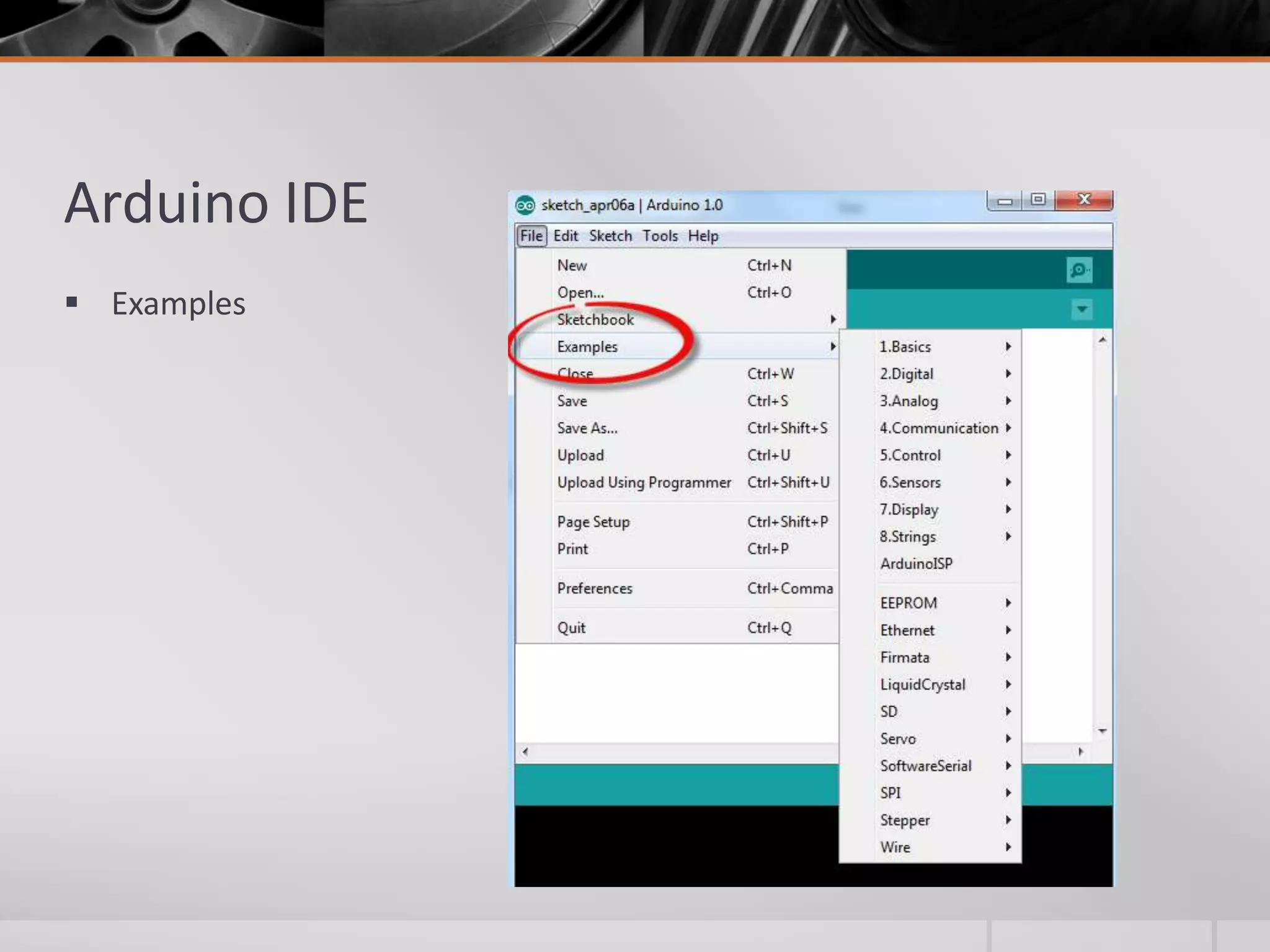Expand the 7.Display examples submenu
Image resolution: width=1270 pixels, height=952 pixels.
click(930, 509)
